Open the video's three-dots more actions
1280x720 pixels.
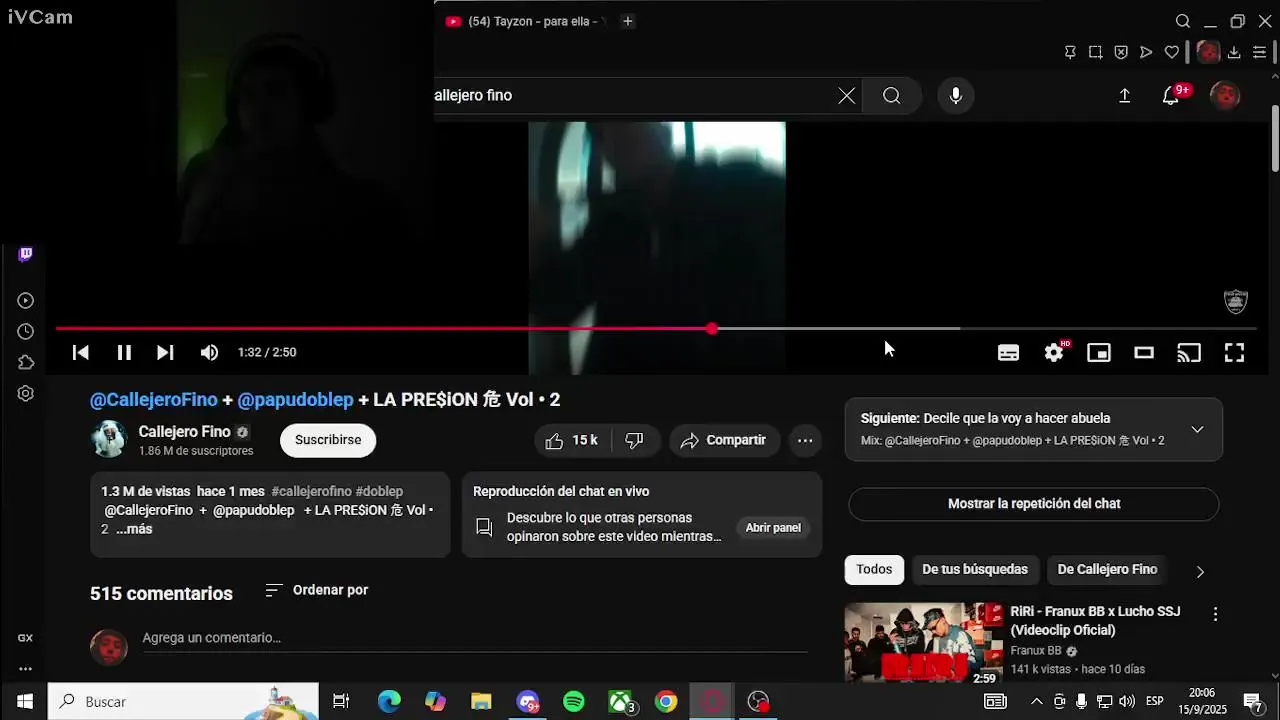point(805,441)
